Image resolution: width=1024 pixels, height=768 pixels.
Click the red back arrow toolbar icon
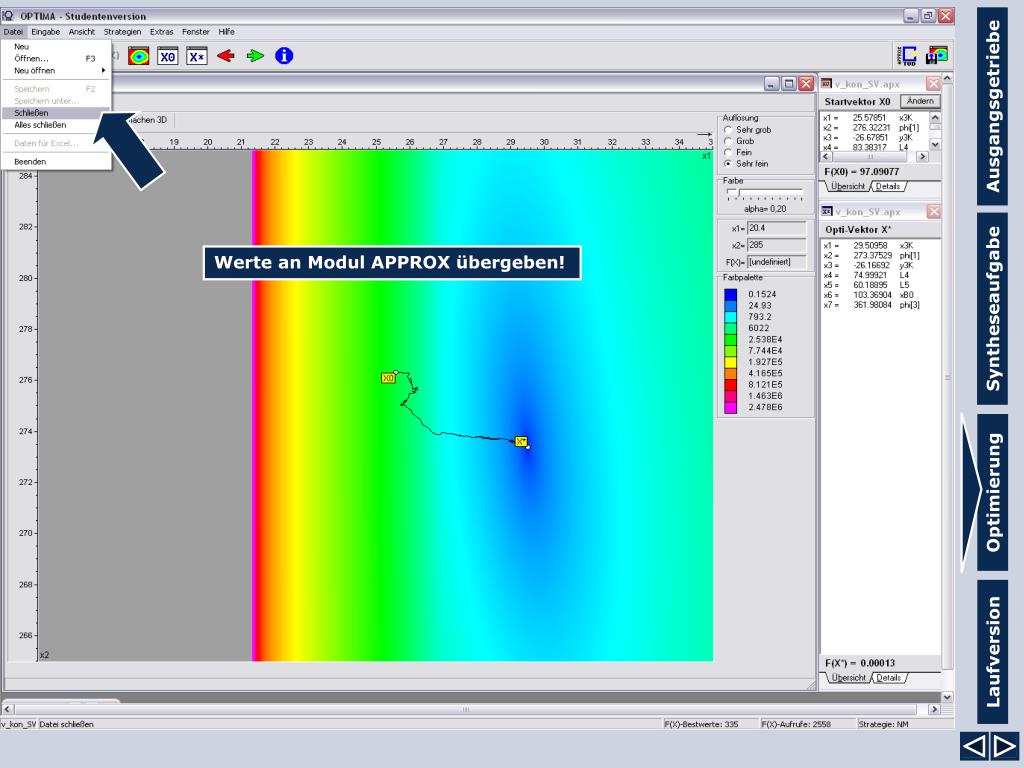pos(226,56)
